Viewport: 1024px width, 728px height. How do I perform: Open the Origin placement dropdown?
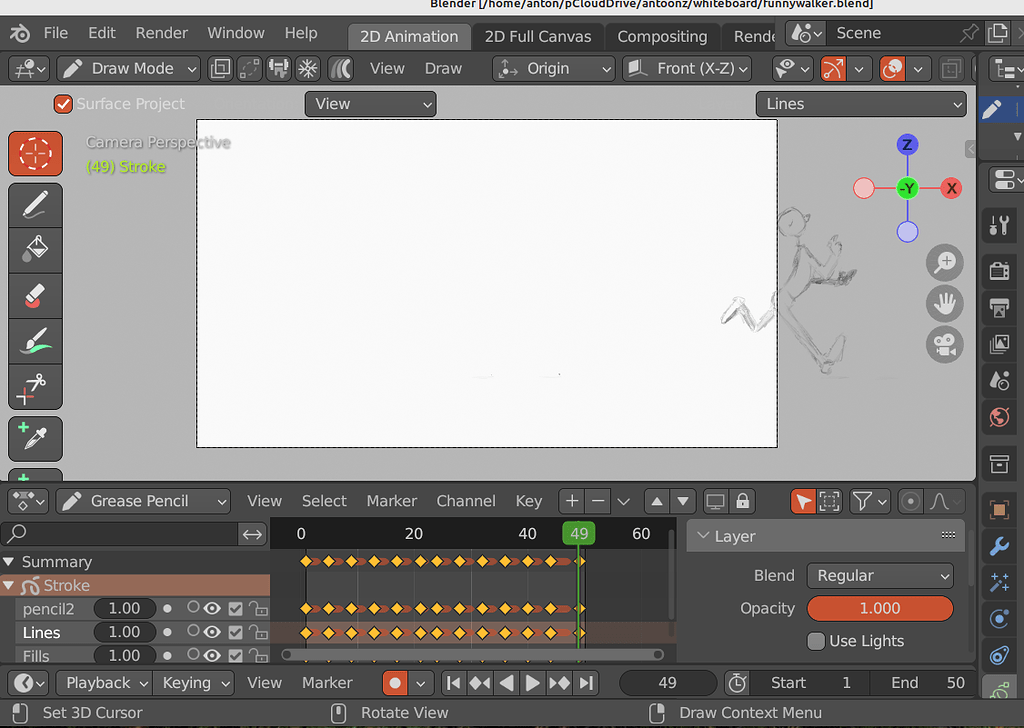pos(554,69)
